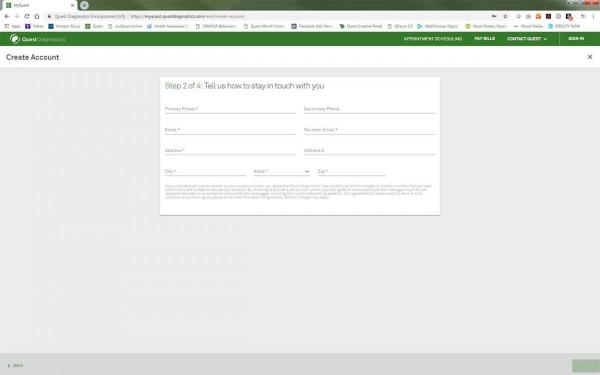Open Appointment Scheduling in the header
This screenshot has width=600, height=375.
pyautogui.click(x=433, y=39)
